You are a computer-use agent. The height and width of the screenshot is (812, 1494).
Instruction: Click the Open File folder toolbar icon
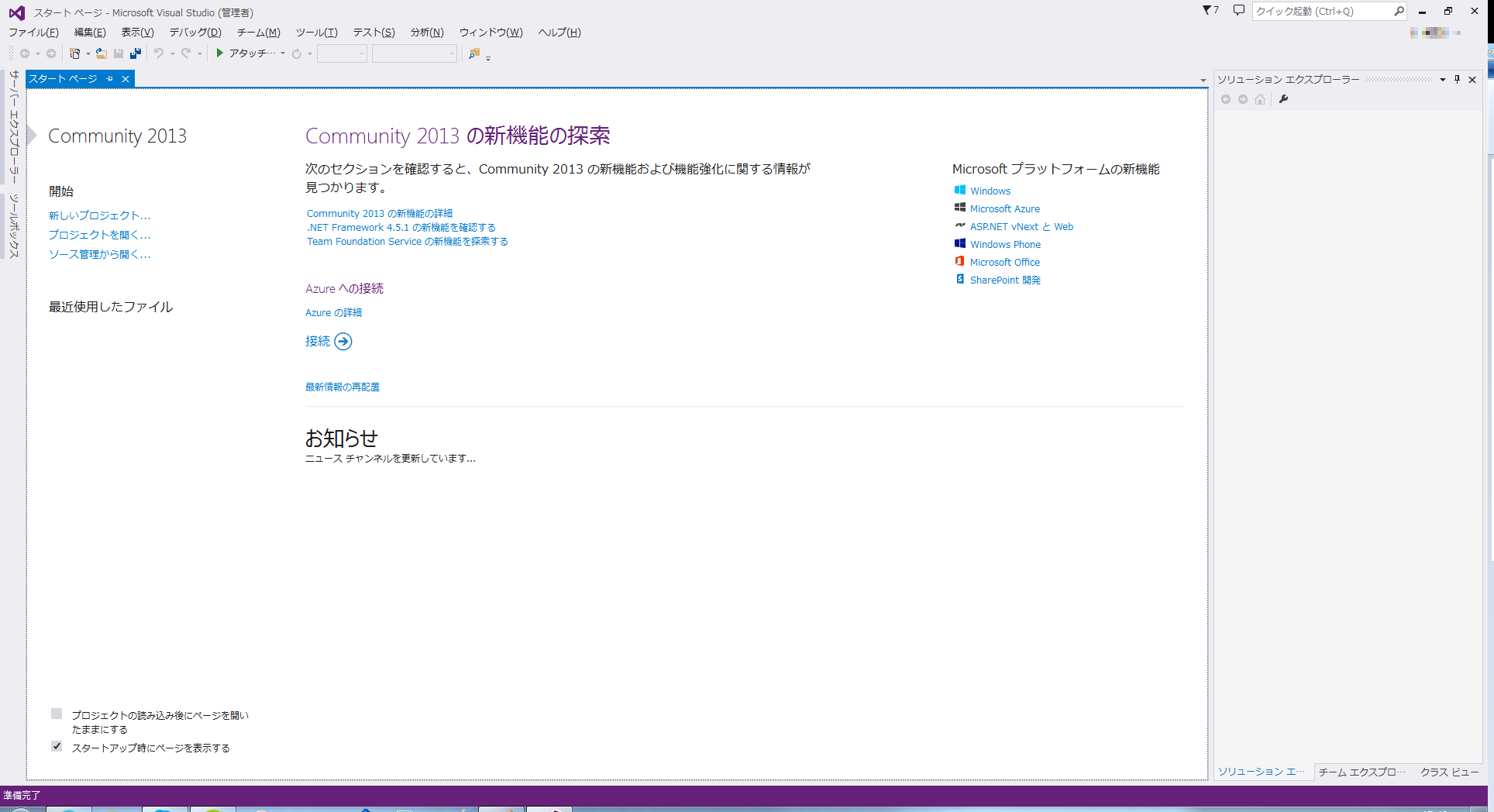(102, 53)
